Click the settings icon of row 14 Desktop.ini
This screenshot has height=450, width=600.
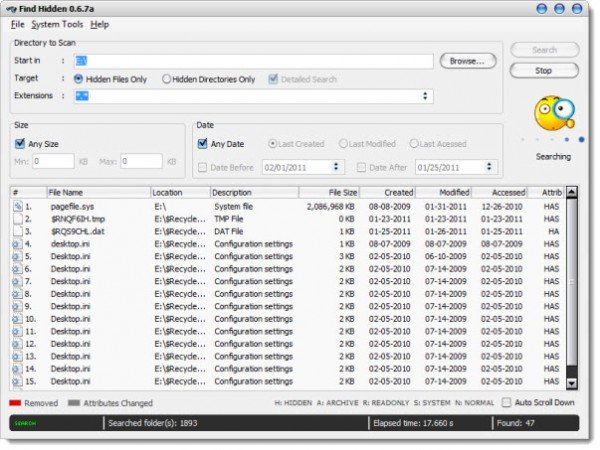[17, 369]
